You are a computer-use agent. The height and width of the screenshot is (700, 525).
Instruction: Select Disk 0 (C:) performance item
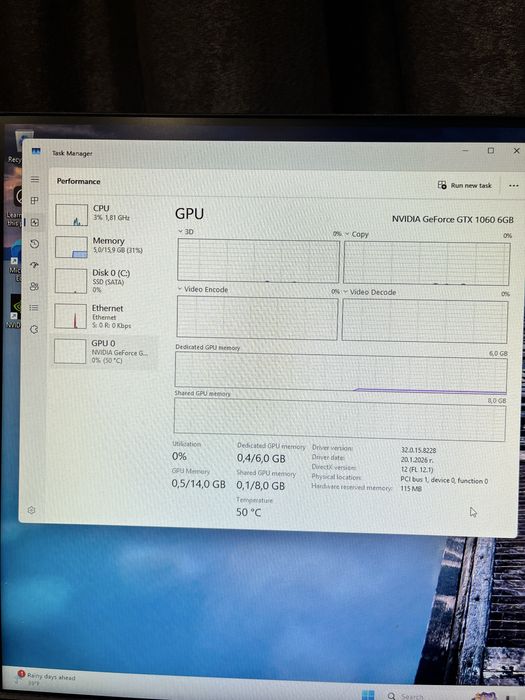(x=105, y=280)
